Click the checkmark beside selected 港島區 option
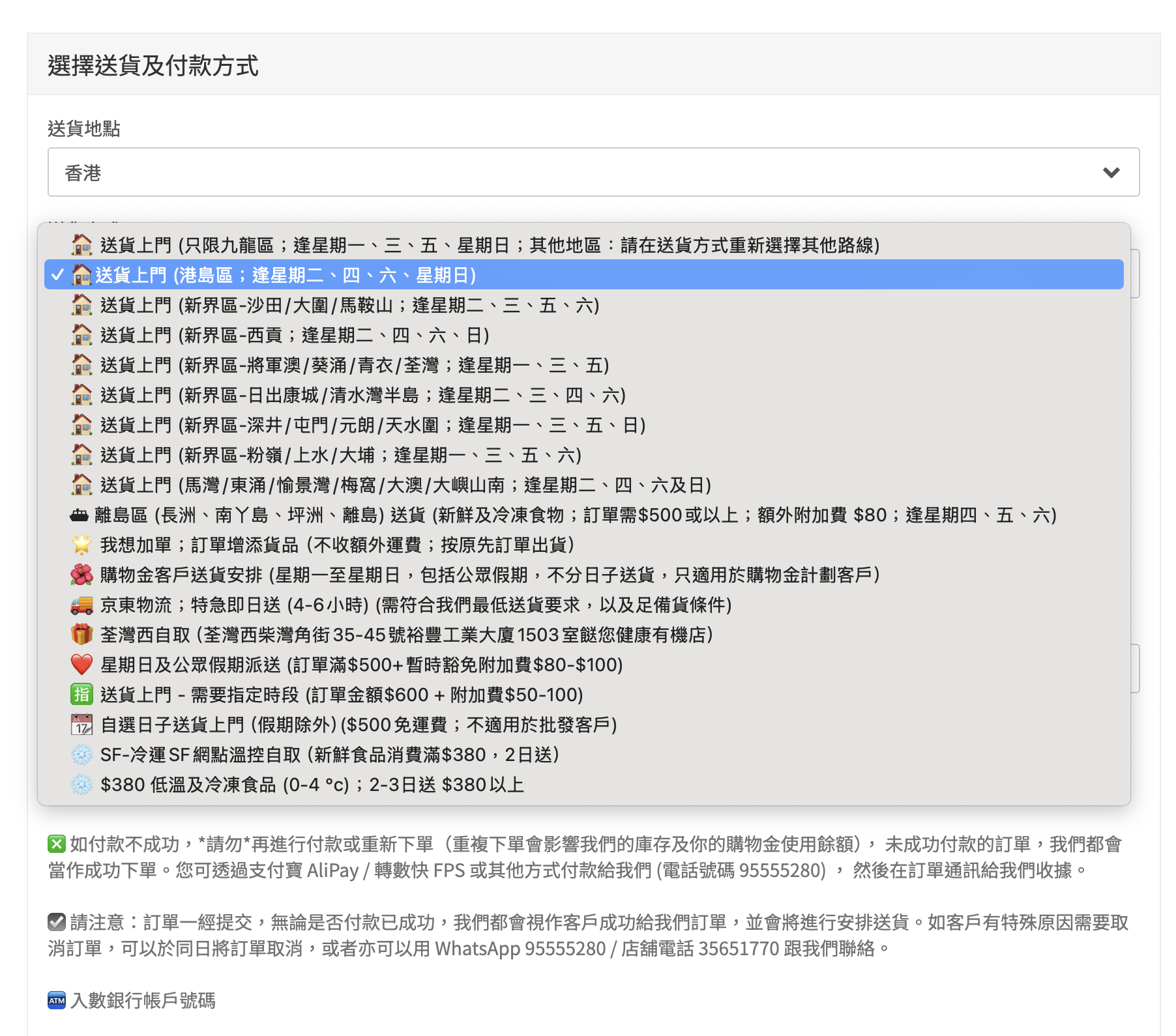Viewport: 1176px width, 1036px height. (57, 275)
